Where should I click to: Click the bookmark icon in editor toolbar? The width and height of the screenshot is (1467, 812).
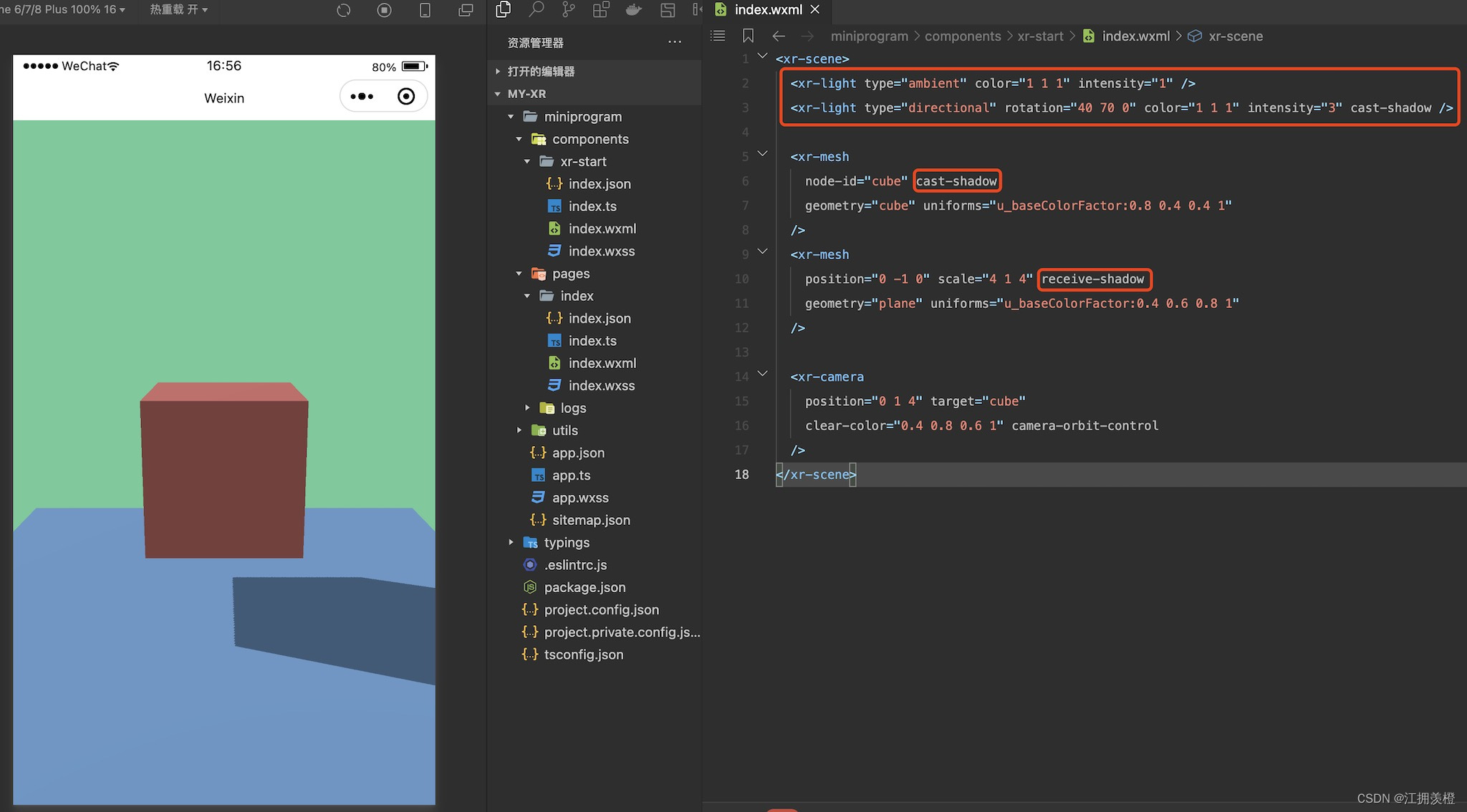pyautogui.click(x=748, y=36)
